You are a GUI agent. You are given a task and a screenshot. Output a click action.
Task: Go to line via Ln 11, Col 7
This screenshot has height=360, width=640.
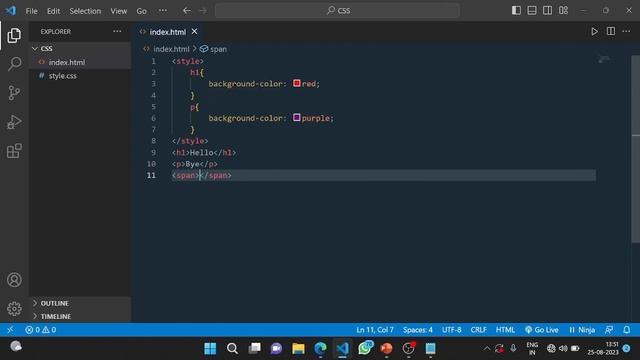coord(375,329)
